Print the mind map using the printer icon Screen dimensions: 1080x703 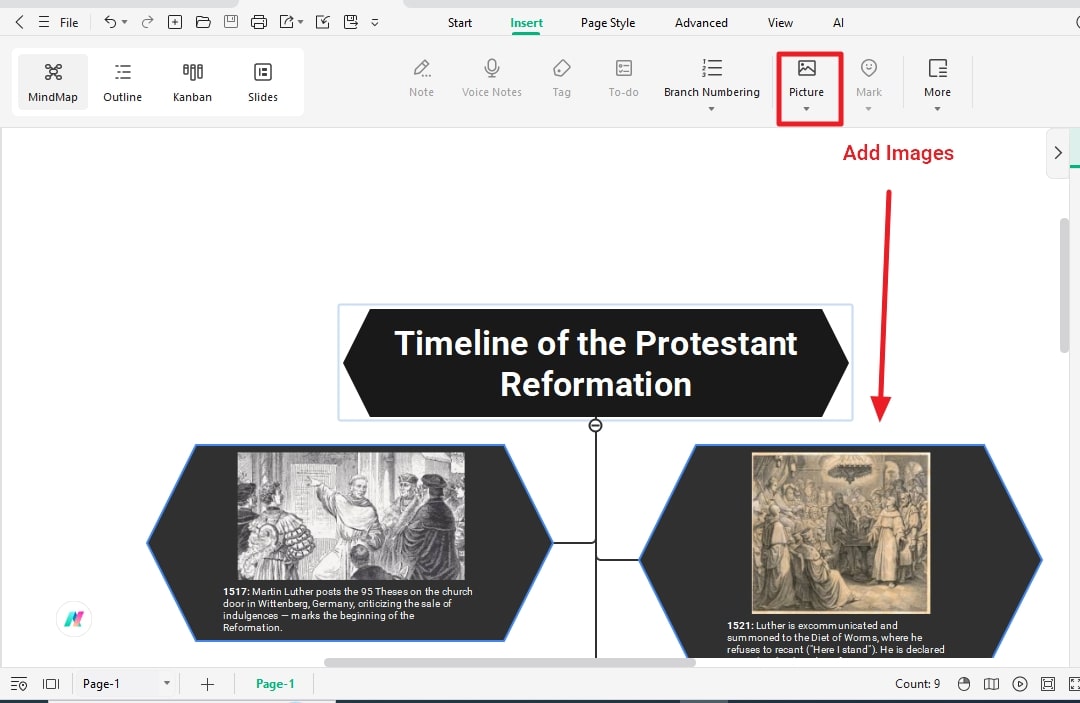259,22
